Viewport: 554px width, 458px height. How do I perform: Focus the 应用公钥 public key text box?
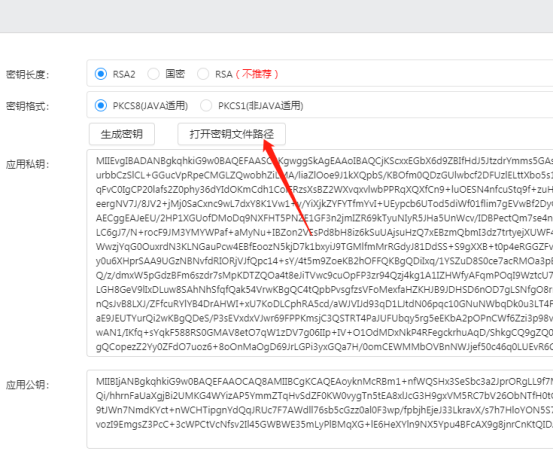pyautogui.click(x=320, y=409)
